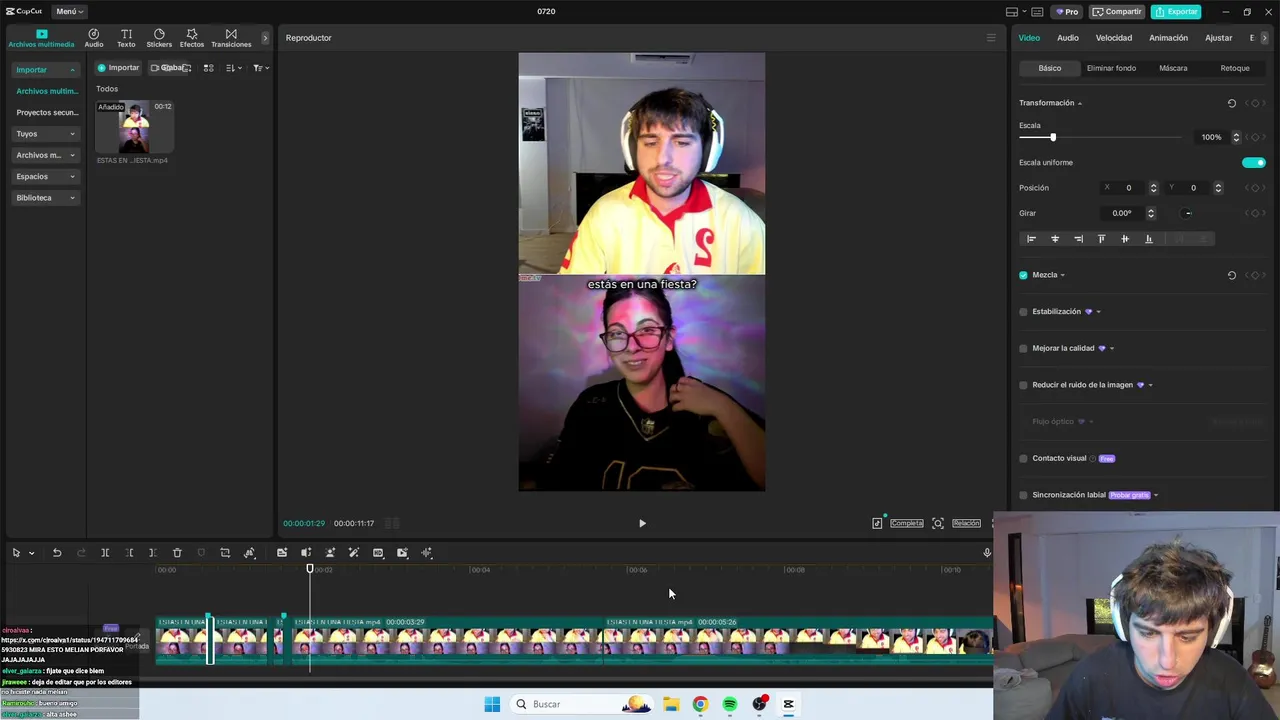Open the Audio media tab
The image size is (1280, 720).
94,38
